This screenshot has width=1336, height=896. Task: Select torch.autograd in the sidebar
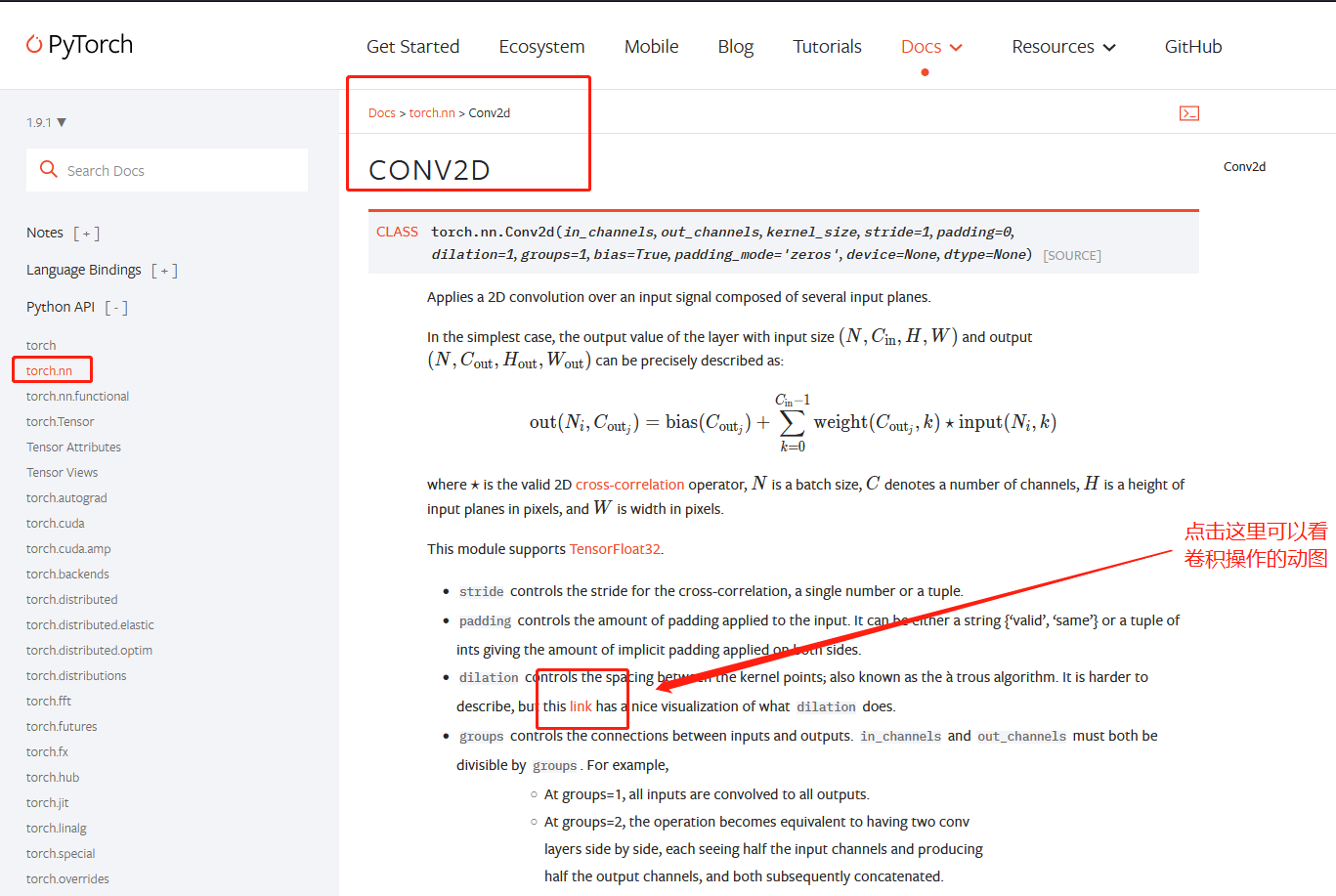66,497
